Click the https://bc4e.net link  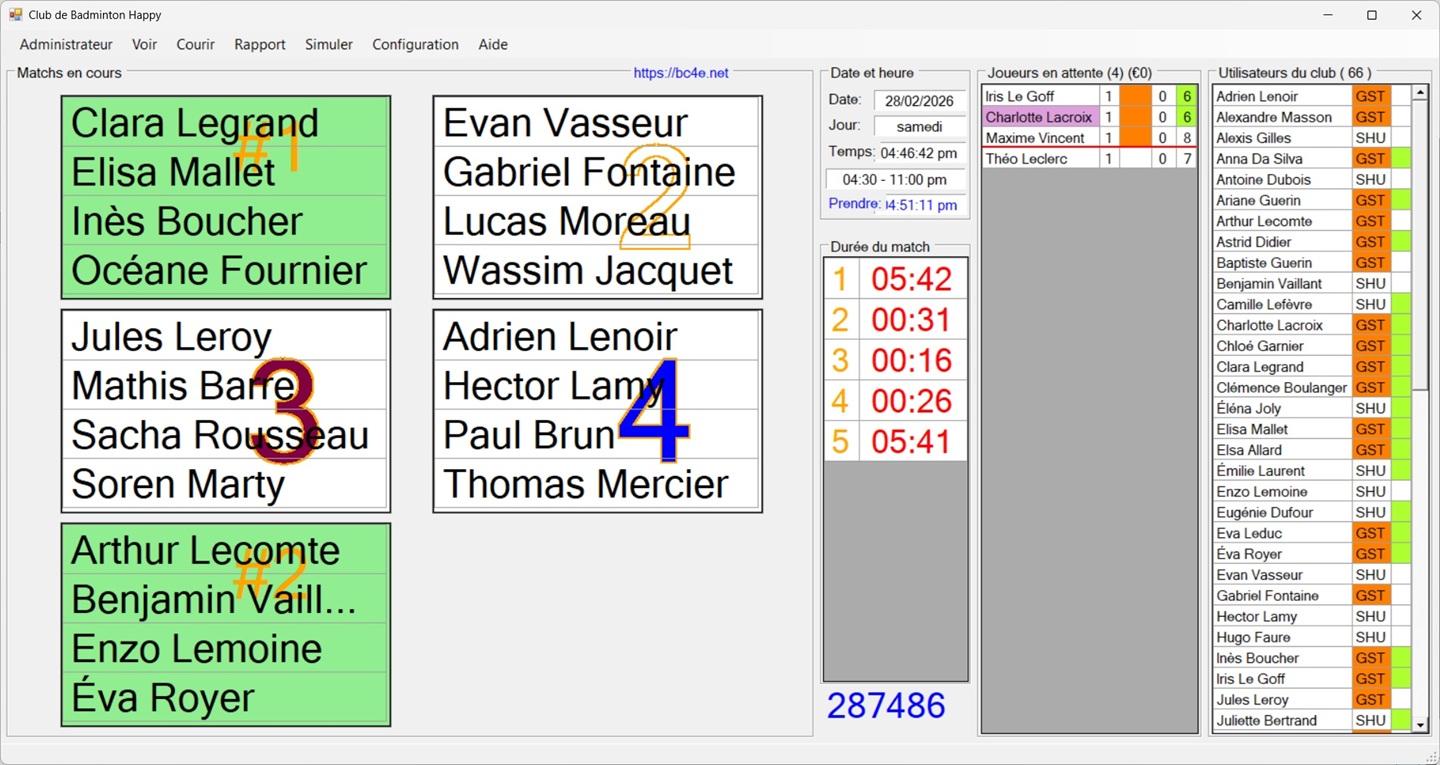click(x=681, y=73)
